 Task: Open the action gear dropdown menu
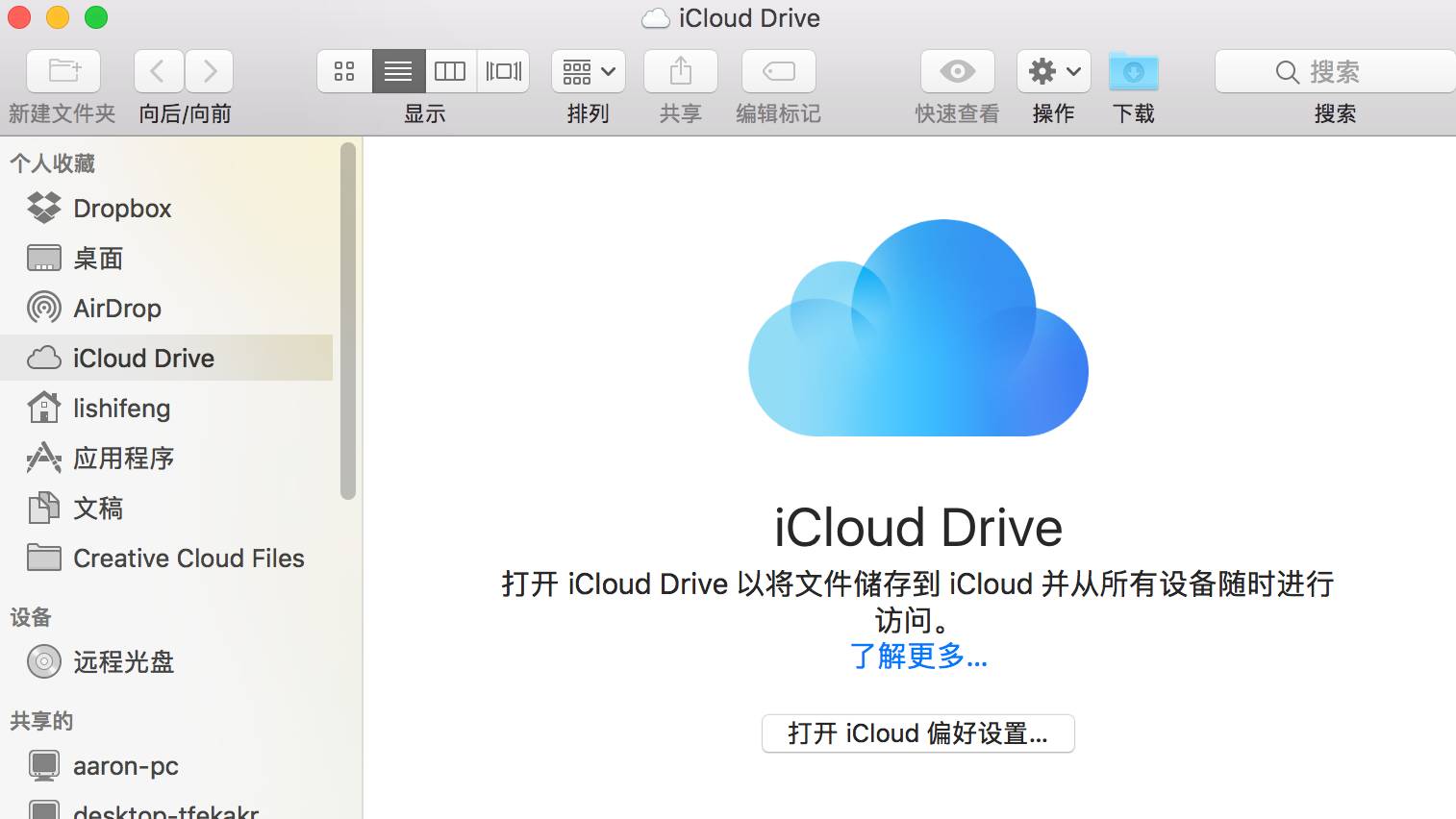[1054, 71]
